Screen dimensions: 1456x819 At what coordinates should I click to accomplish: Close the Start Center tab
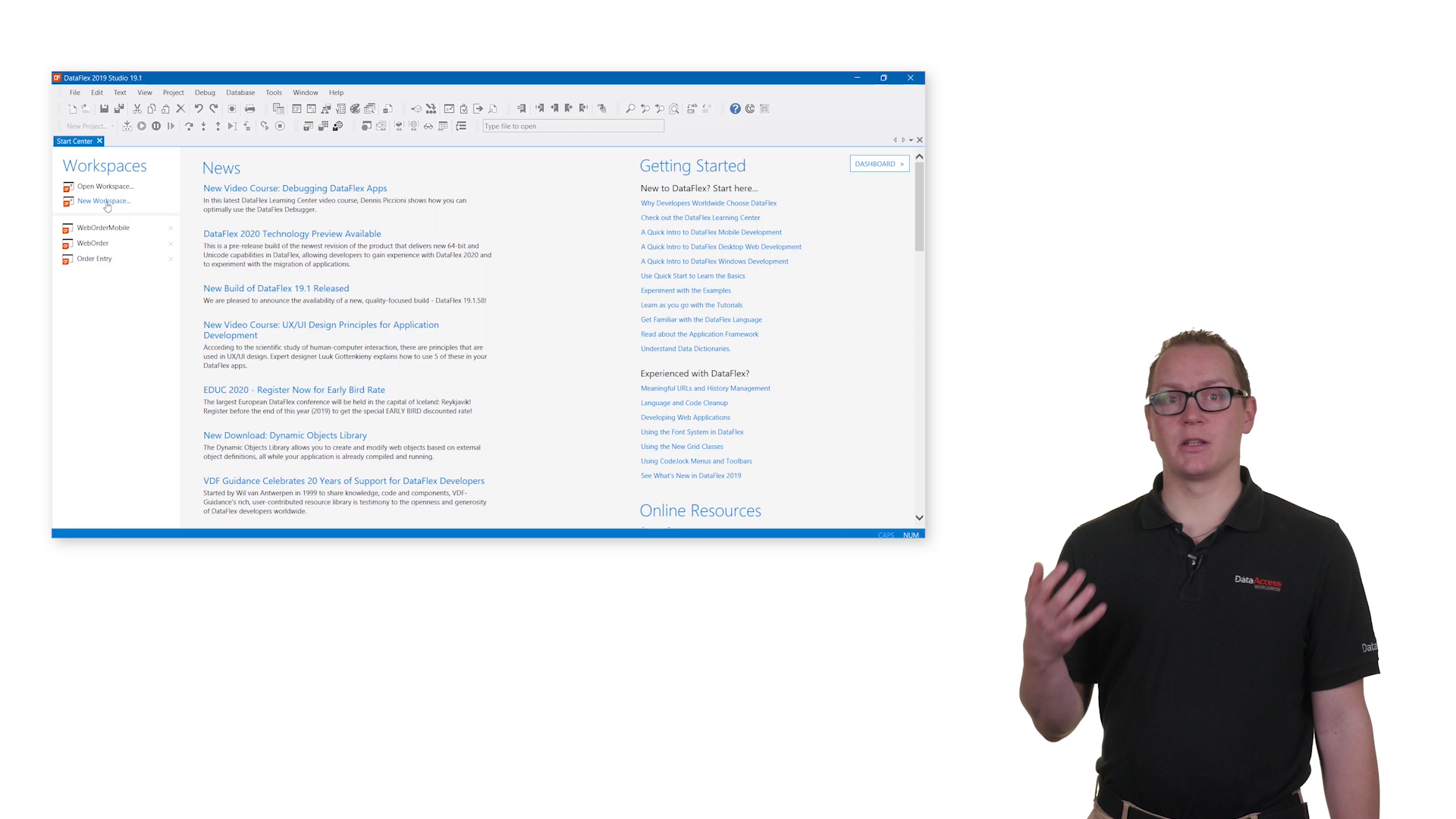(x=99, y=141)
